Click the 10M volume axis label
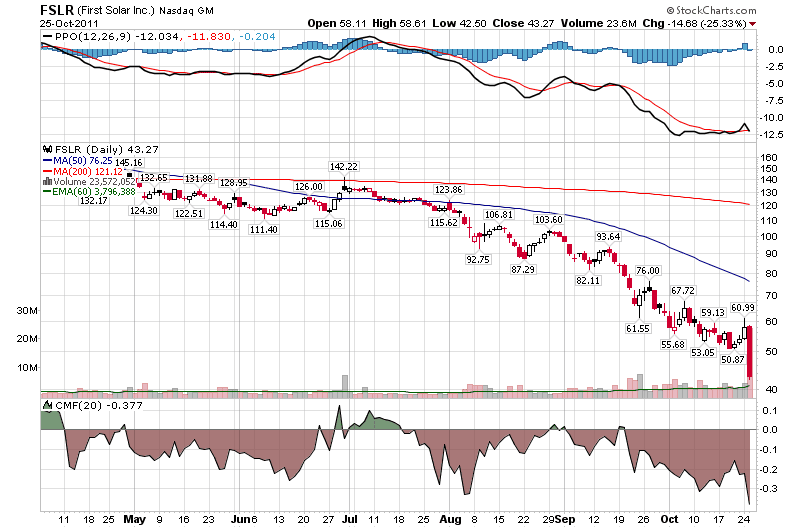 click(x=27, y=368)
